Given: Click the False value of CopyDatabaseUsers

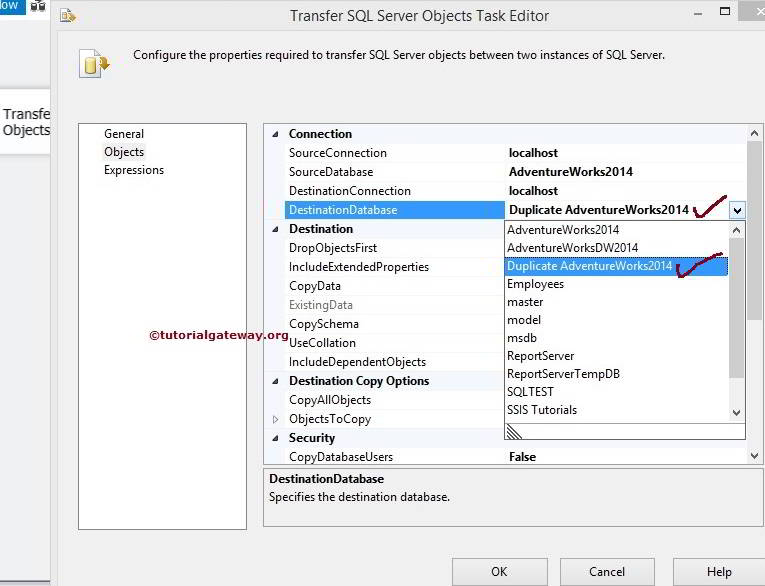Looking at the screenshot, I should tap(522, 457).
